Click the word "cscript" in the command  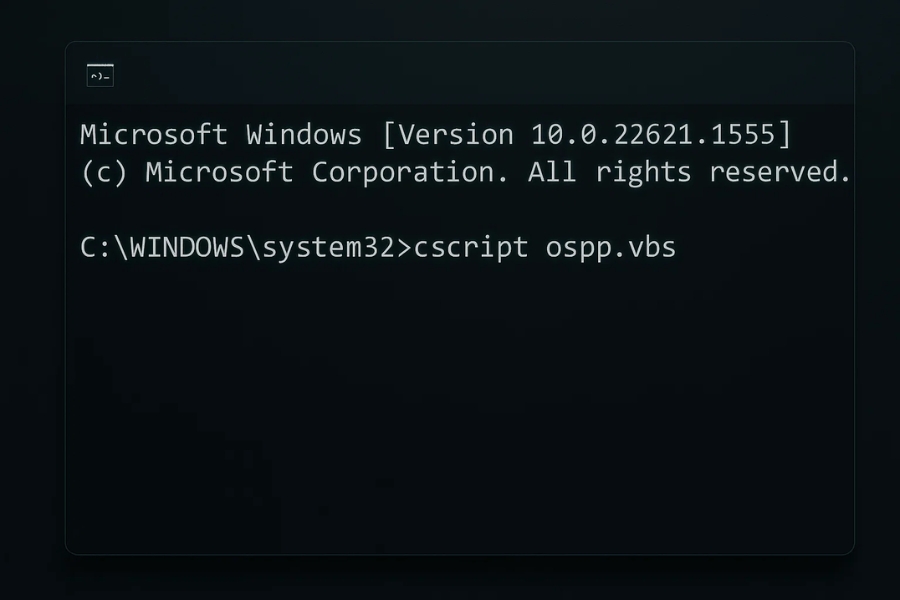[x=471, y=249]
